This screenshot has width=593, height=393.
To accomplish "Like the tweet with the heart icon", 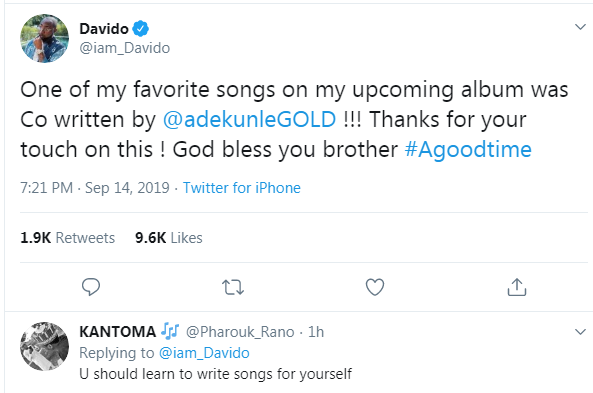I will pos(375,287).
